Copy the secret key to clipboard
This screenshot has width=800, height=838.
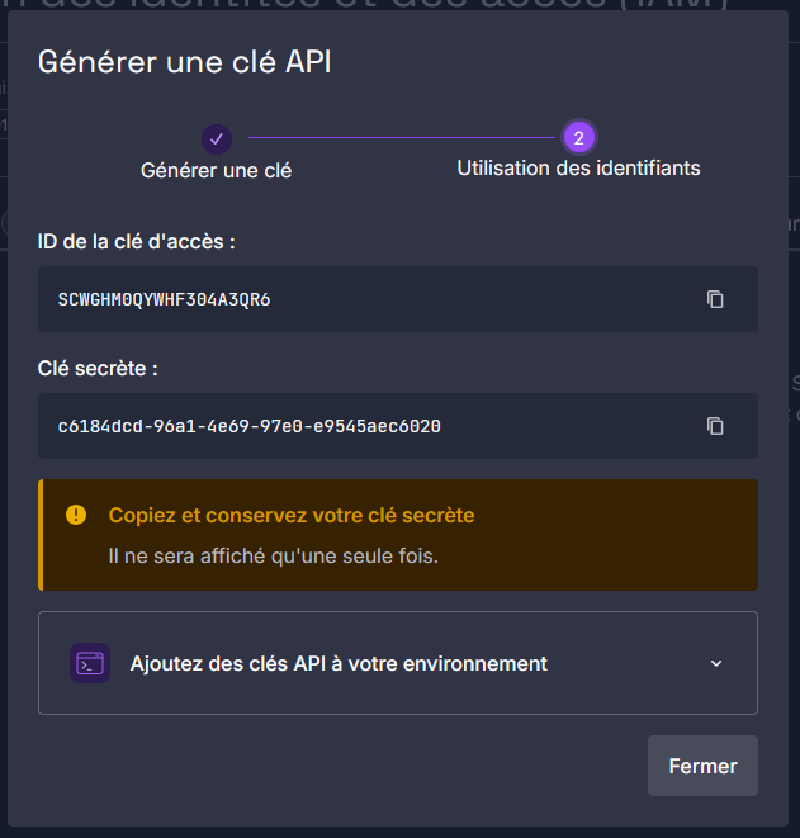(715, 426)
